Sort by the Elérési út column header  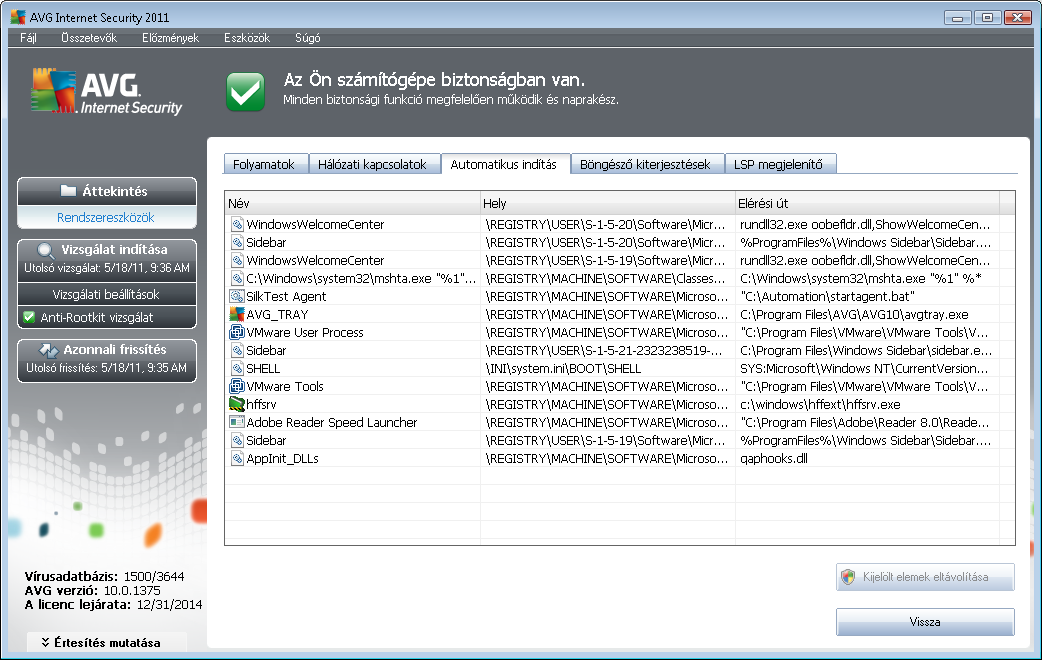click(x=867, y=203)
